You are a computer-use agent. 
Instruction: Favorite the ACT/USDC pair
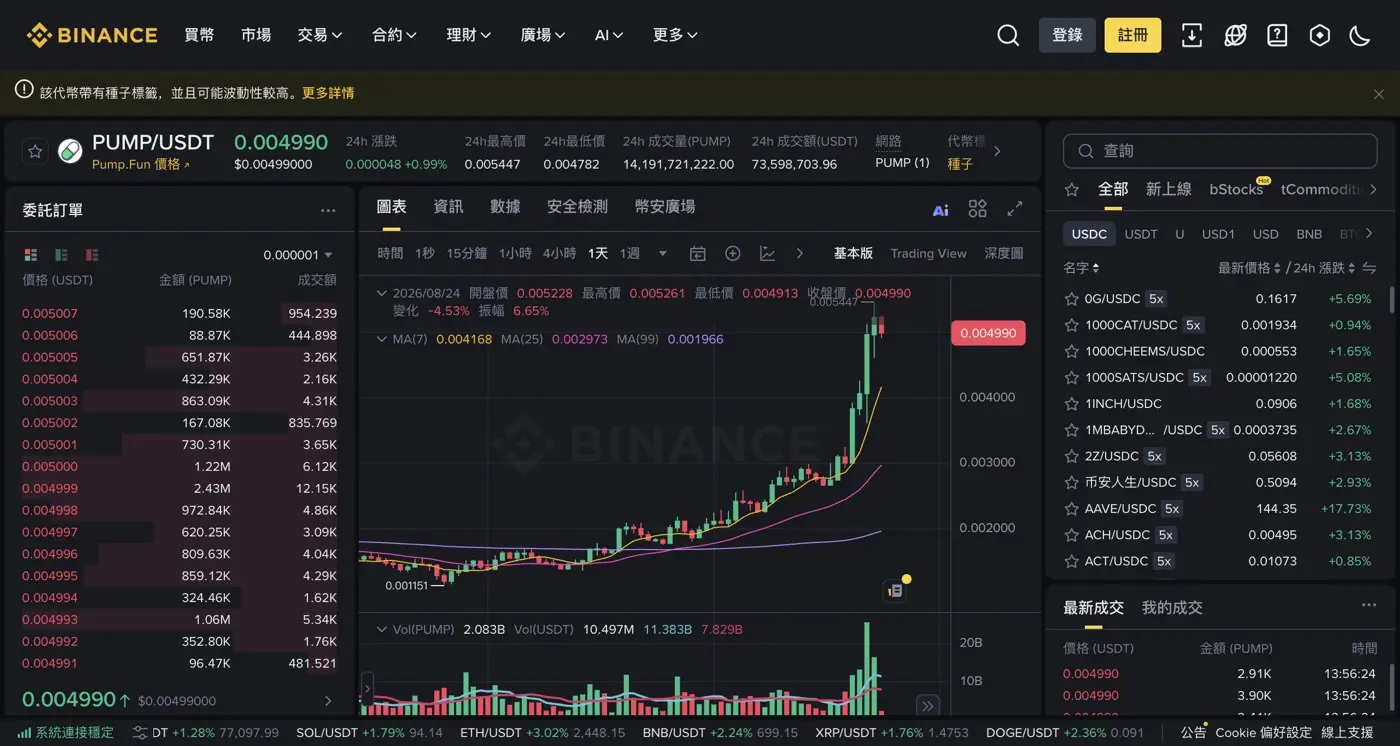click(x=1071, y=561)
